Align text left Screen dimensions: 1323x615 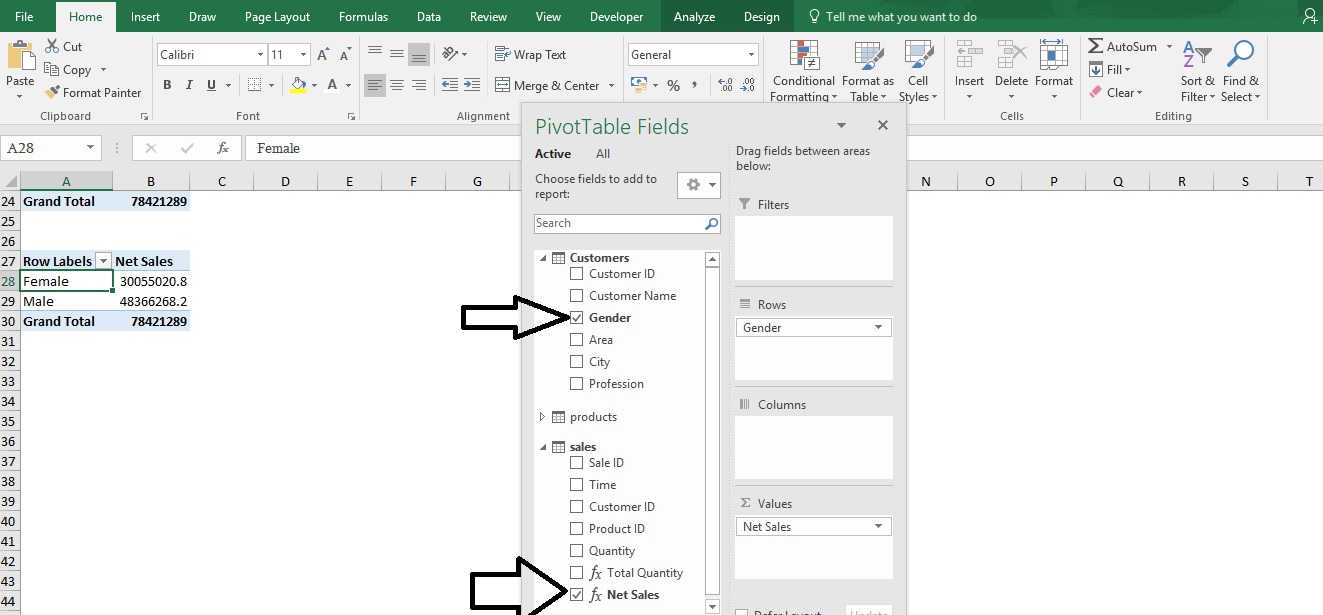tap(375, 85)
